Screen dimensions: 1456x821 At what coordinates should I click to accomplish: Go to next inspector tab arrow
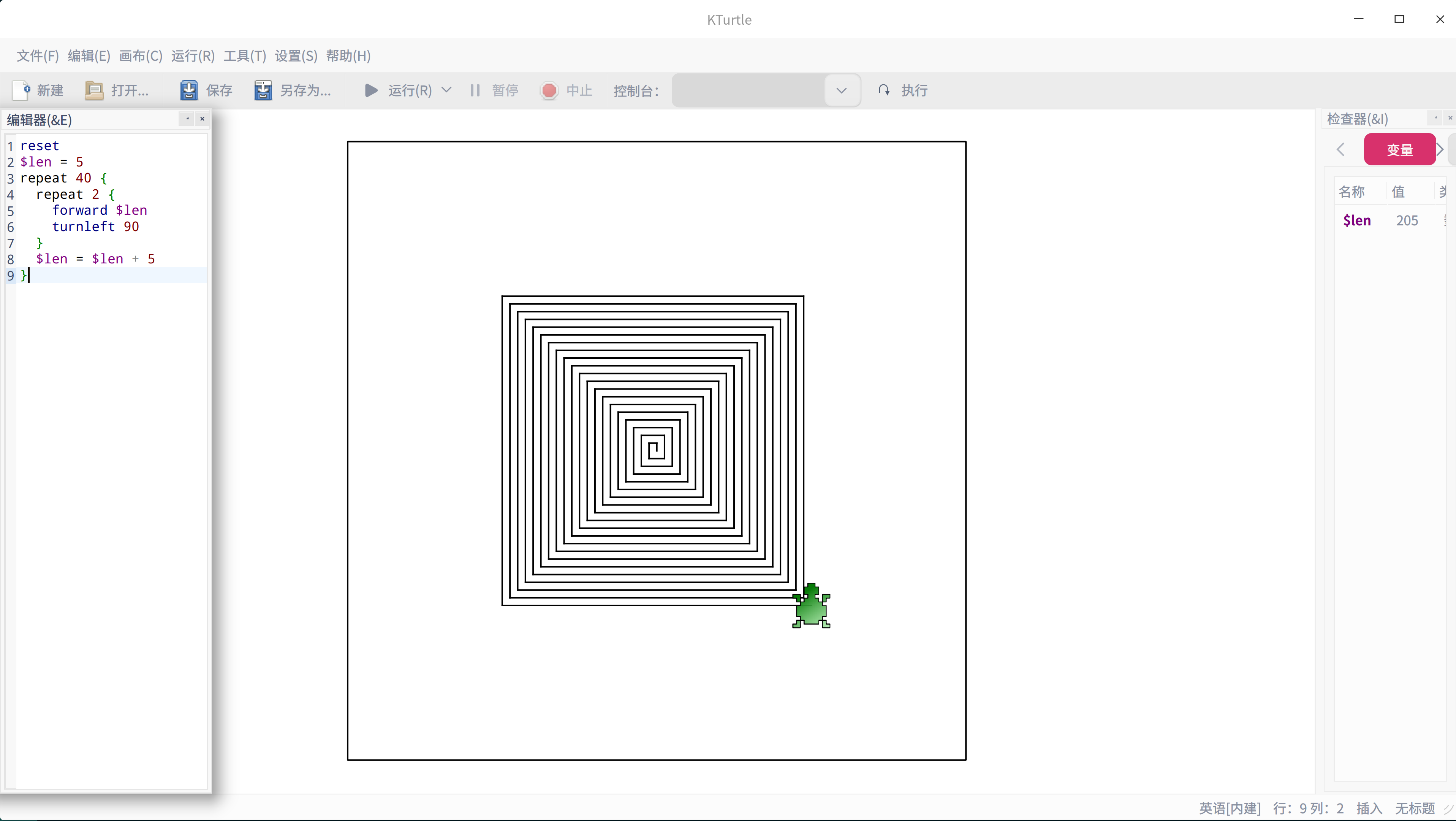click(1440, 150)
